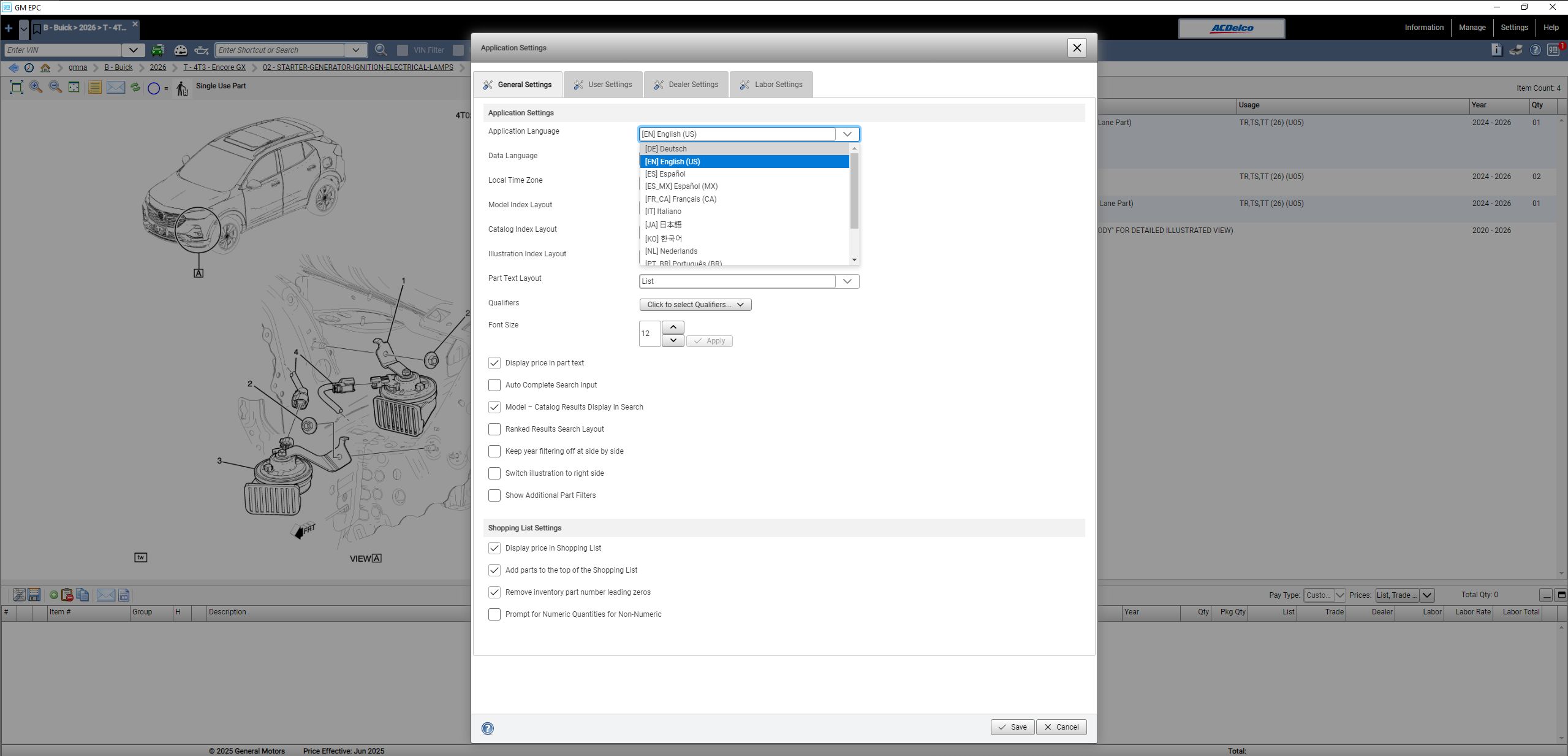Viewport: 1568px width, 756px height.
Task: Disable Add parts to the top of the Shopping List
Action: (494, 570)
